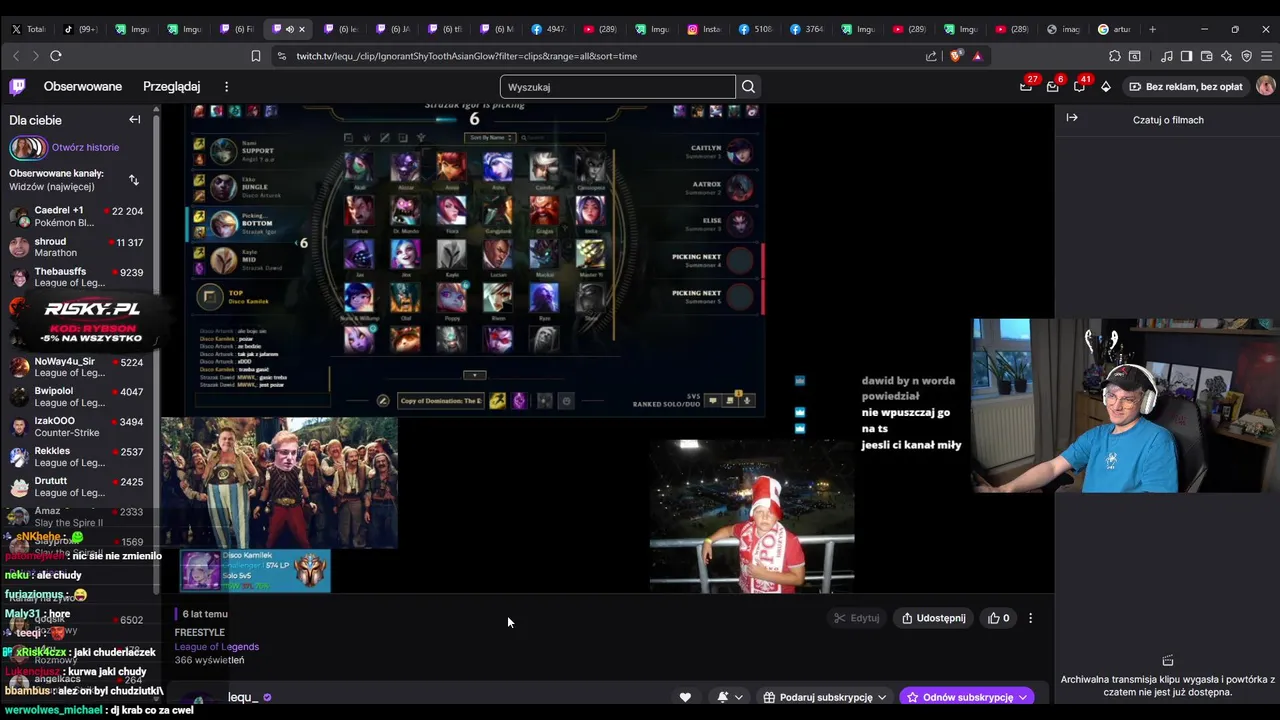The image size is (1280, 720).
Task: Bookmark this page
Action: [x=256, y=56]
